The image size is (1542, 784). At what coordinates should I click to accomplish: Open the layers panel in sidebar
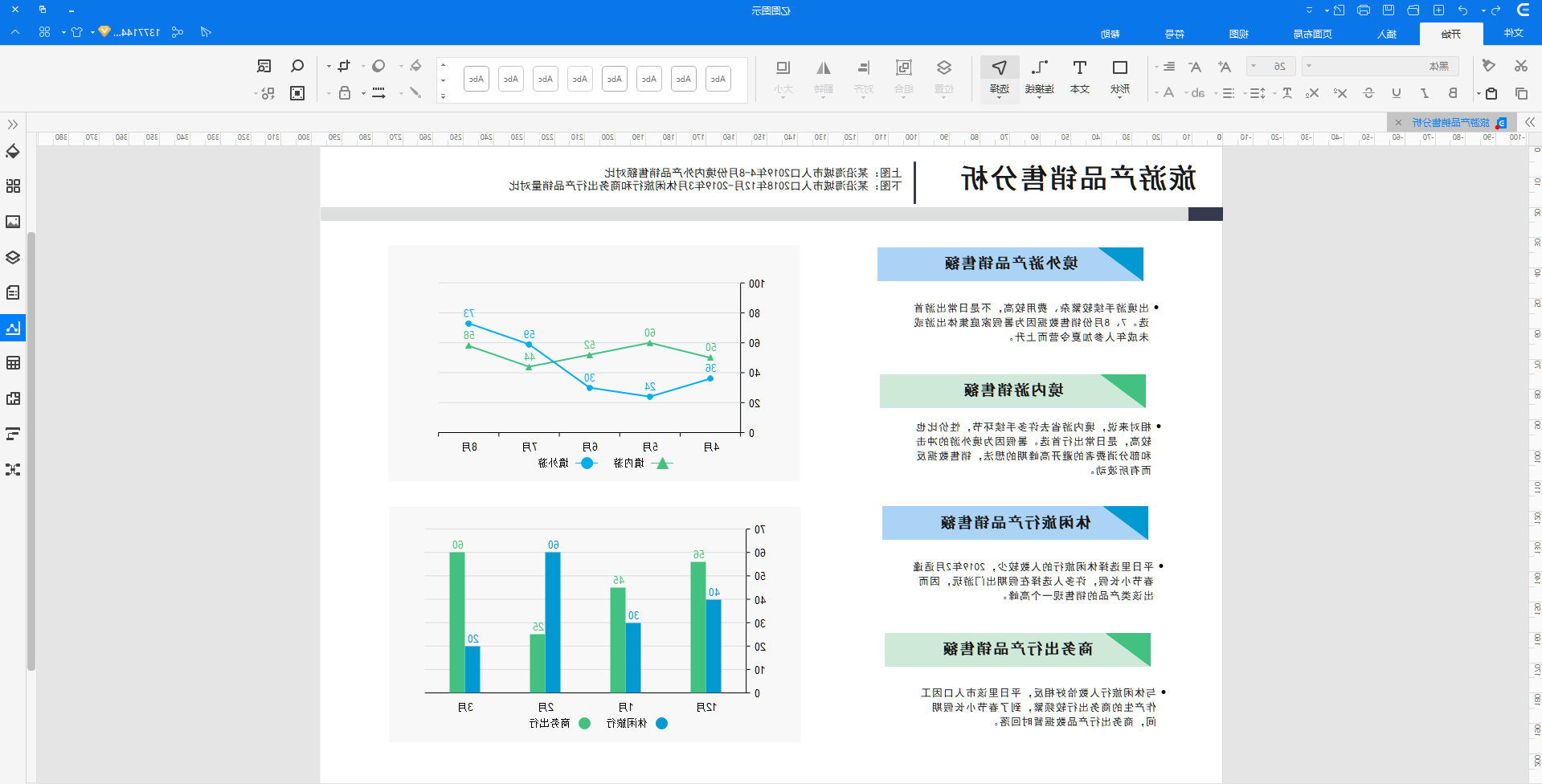point(13,257)
